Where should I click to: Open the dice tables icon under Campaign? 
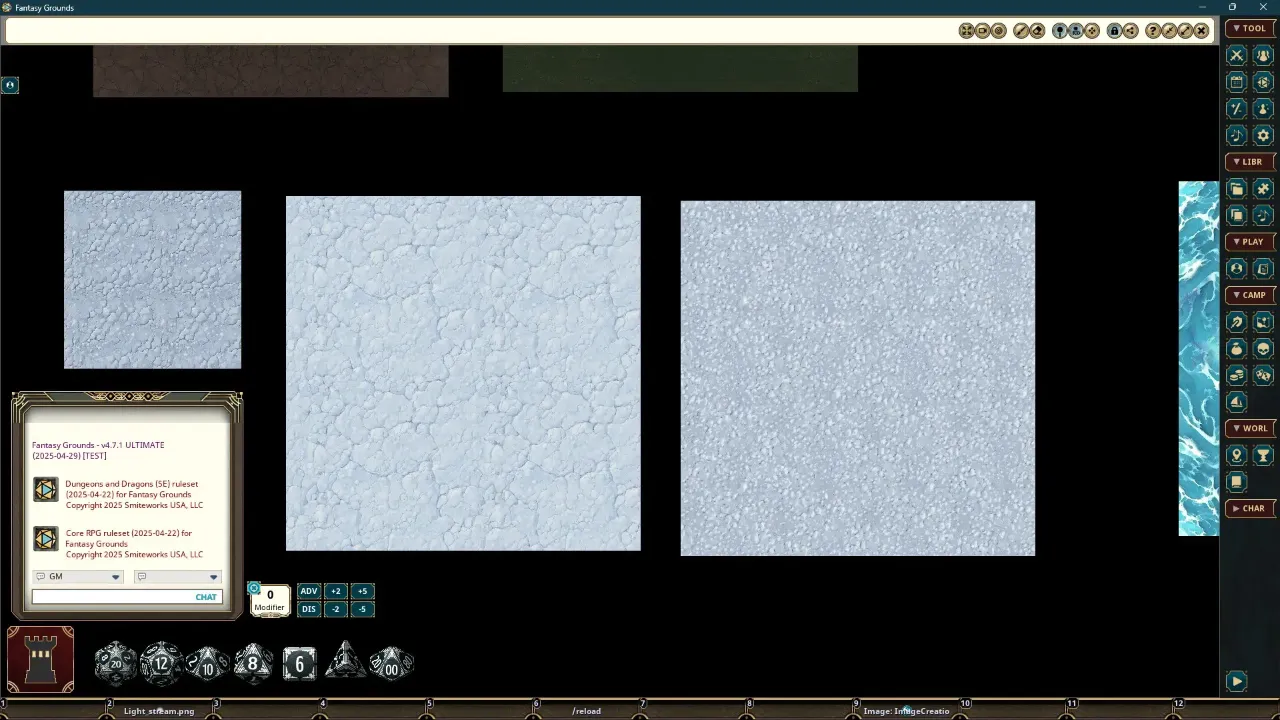[x=1263, y=375]
